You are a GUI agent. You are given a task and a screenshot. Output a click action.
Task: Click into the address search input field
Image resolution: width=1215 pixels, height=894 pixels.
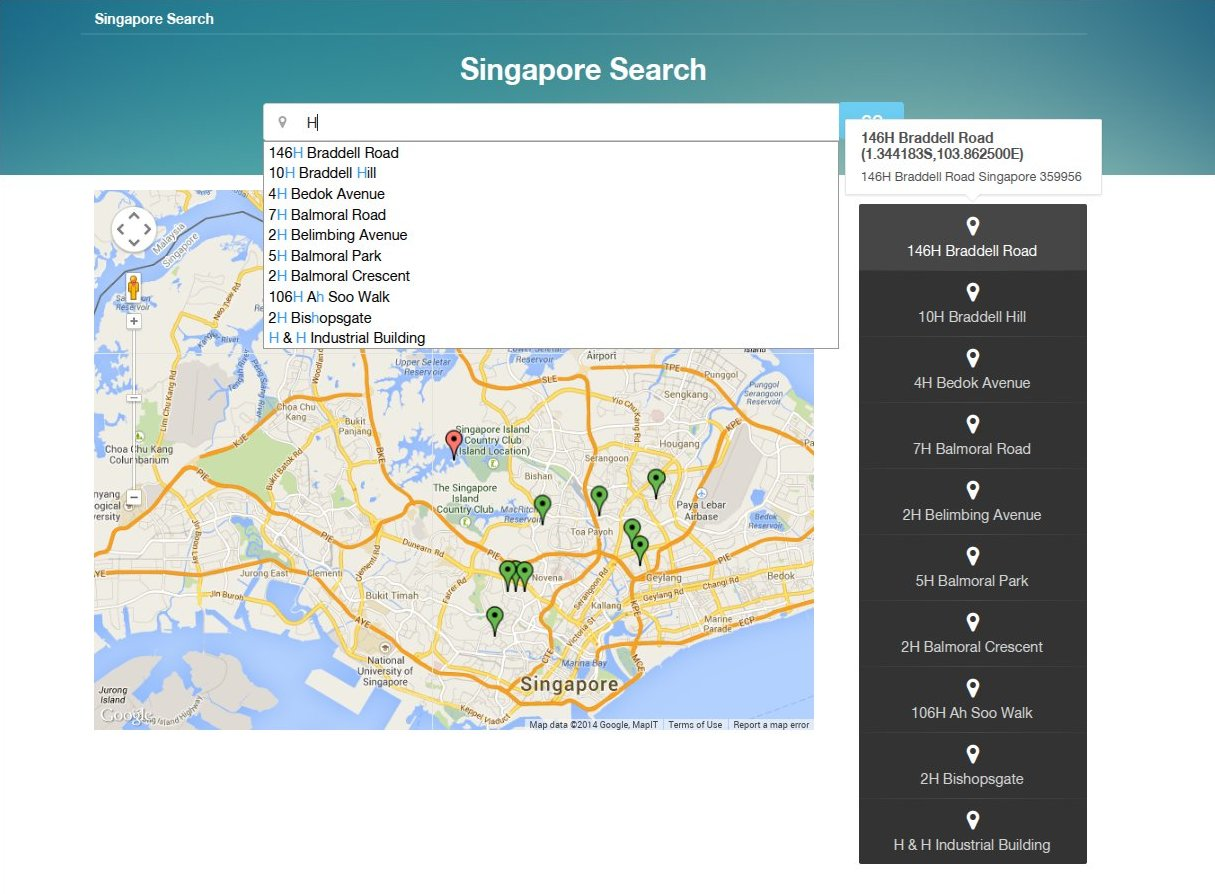(560, 122)
